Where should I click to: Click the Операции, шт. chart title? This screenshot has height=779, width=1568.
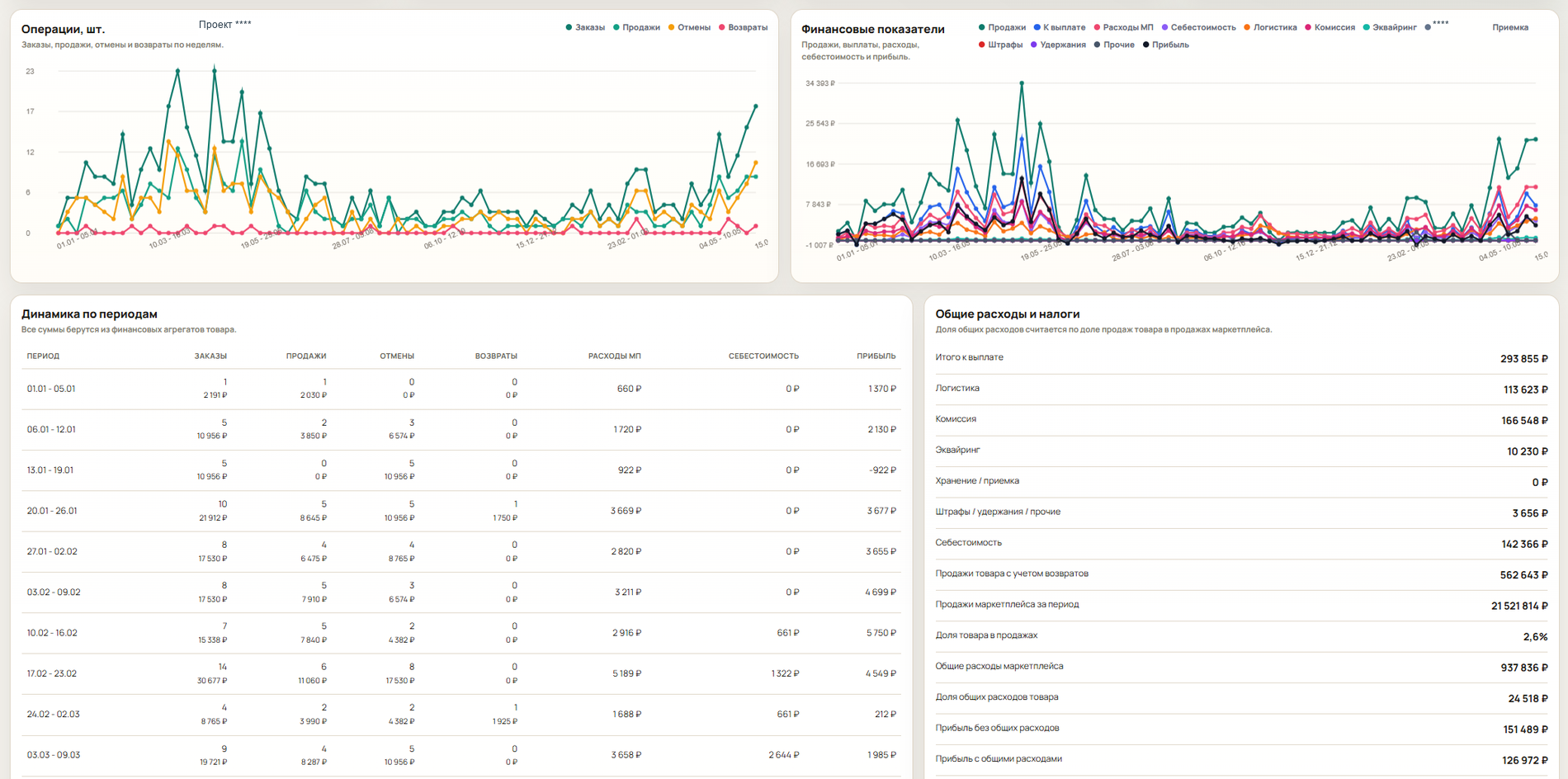point(63,30)
